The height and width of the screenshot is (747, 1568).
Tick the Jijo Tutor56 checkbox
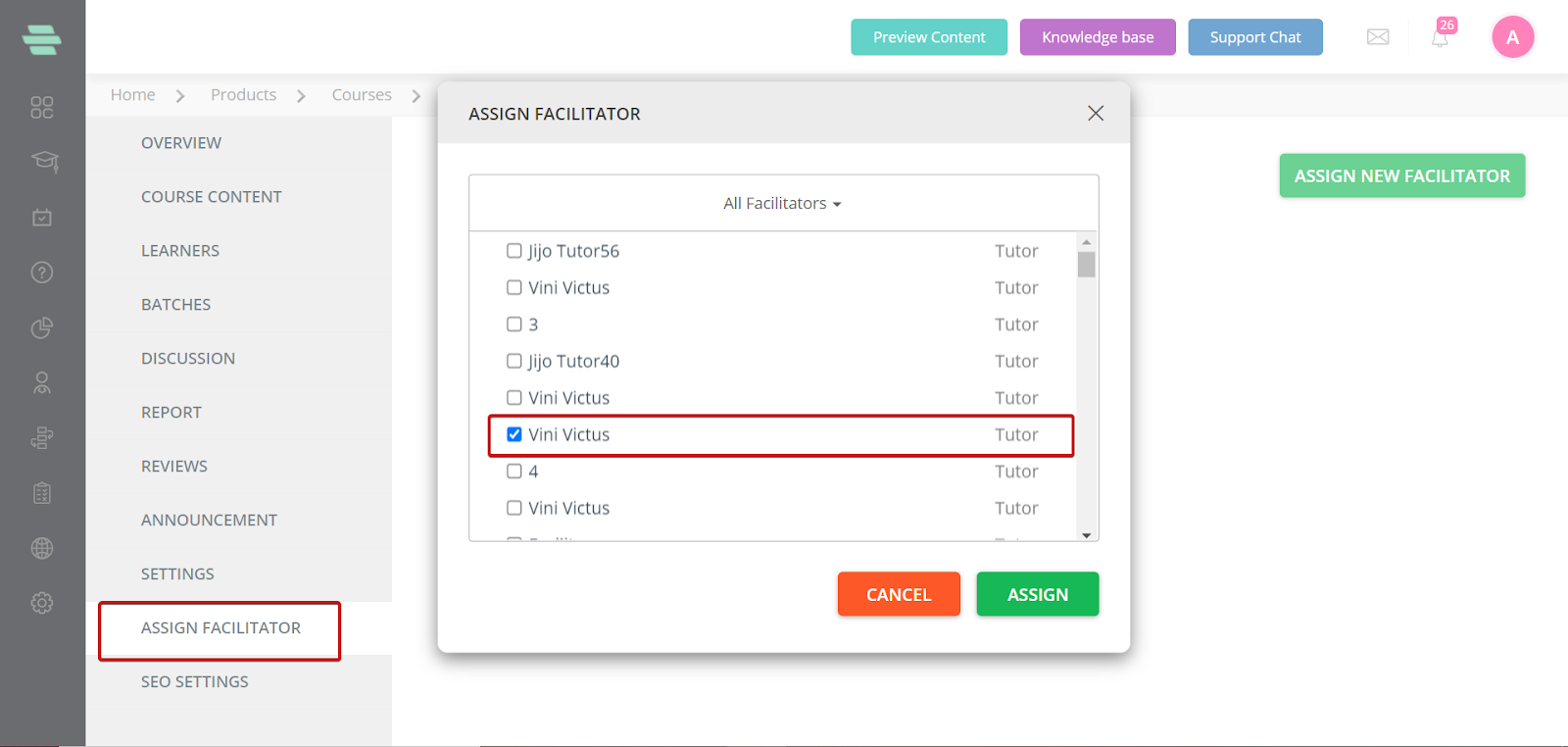tap(514, 251)
